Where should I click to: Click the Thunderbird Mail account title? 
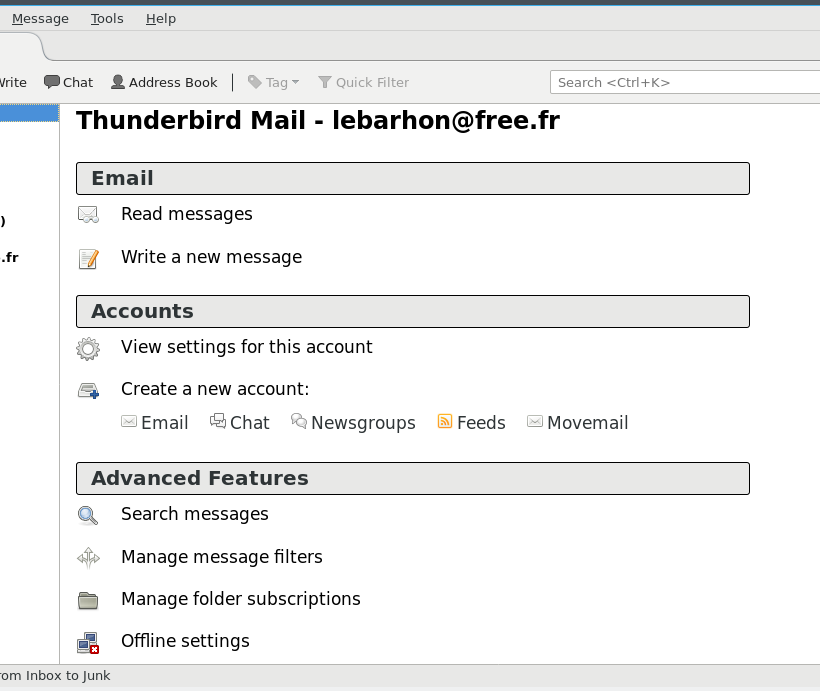click(318, 120)
